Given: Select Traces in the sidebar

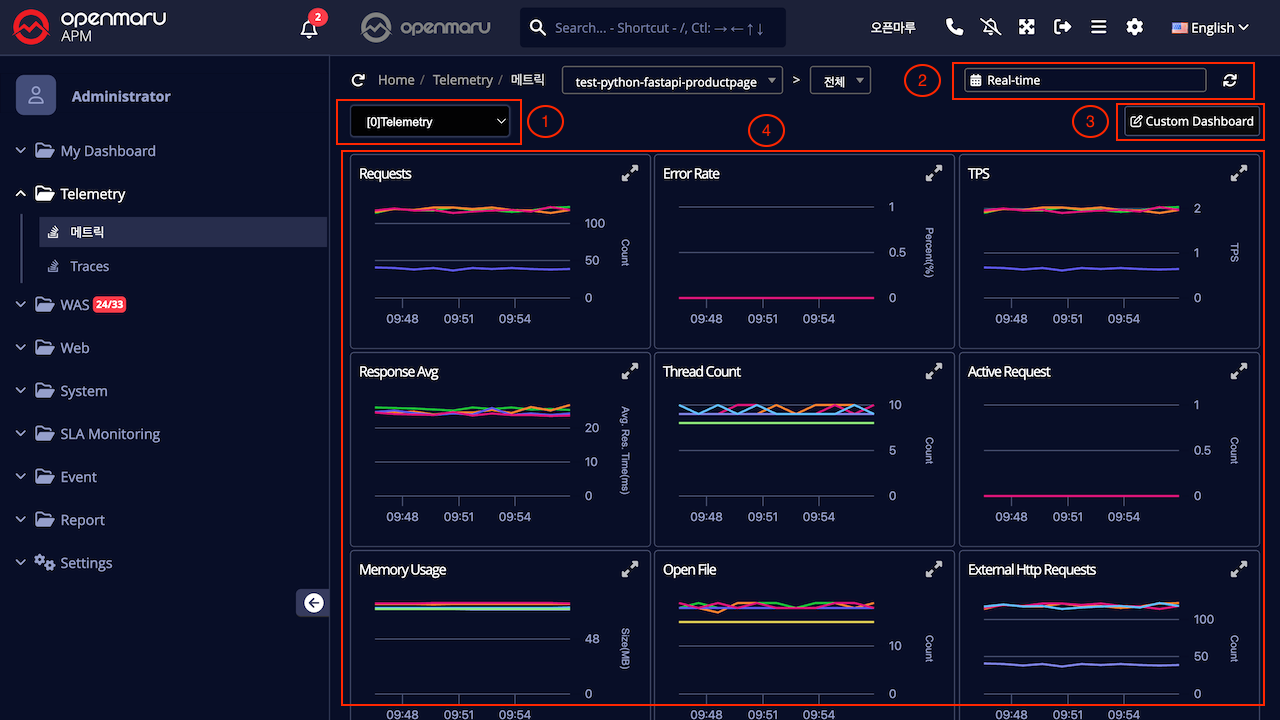Looking at the screenshot, I should coord(89,266).
